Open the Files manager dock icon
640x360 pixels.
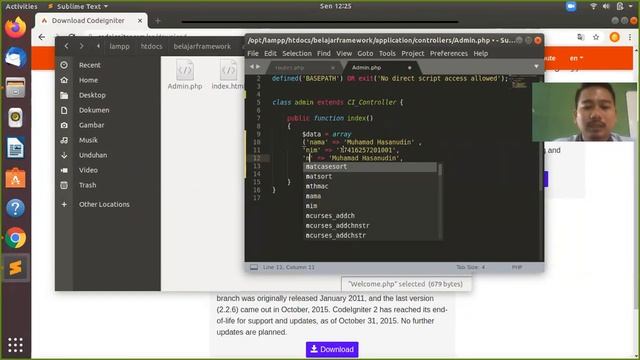click(16, 87)
